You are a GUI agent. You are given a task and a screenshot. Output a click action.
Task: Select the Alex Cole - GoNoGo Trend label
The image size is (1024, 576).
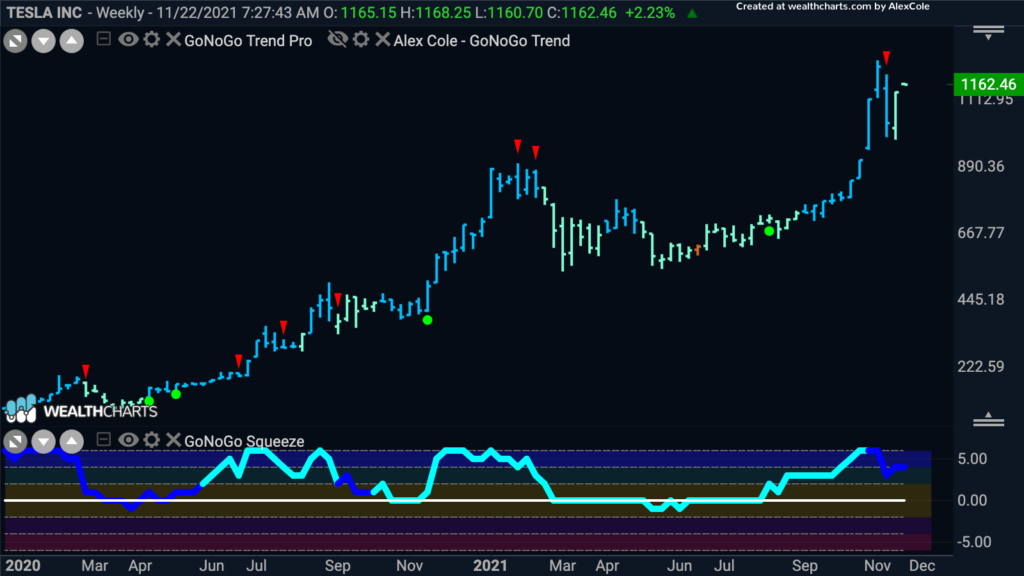[482, 40]
